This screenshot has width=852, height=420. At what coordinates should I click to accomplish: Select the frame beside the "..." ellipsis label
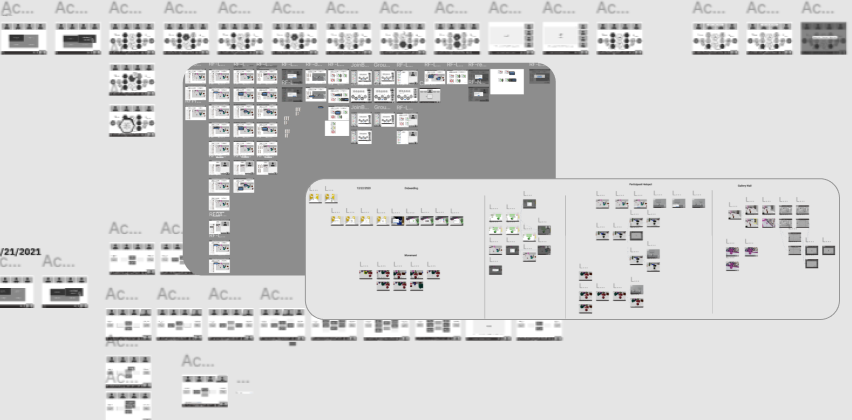(x=204, y=391)
